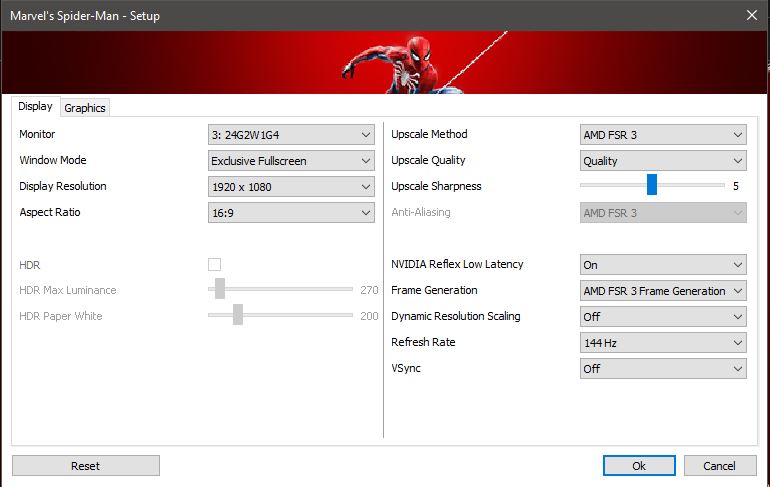The width and height of the screenshot is (770, 487).
Task: Click the Window Mode label
Action: (x=53, y=160)
